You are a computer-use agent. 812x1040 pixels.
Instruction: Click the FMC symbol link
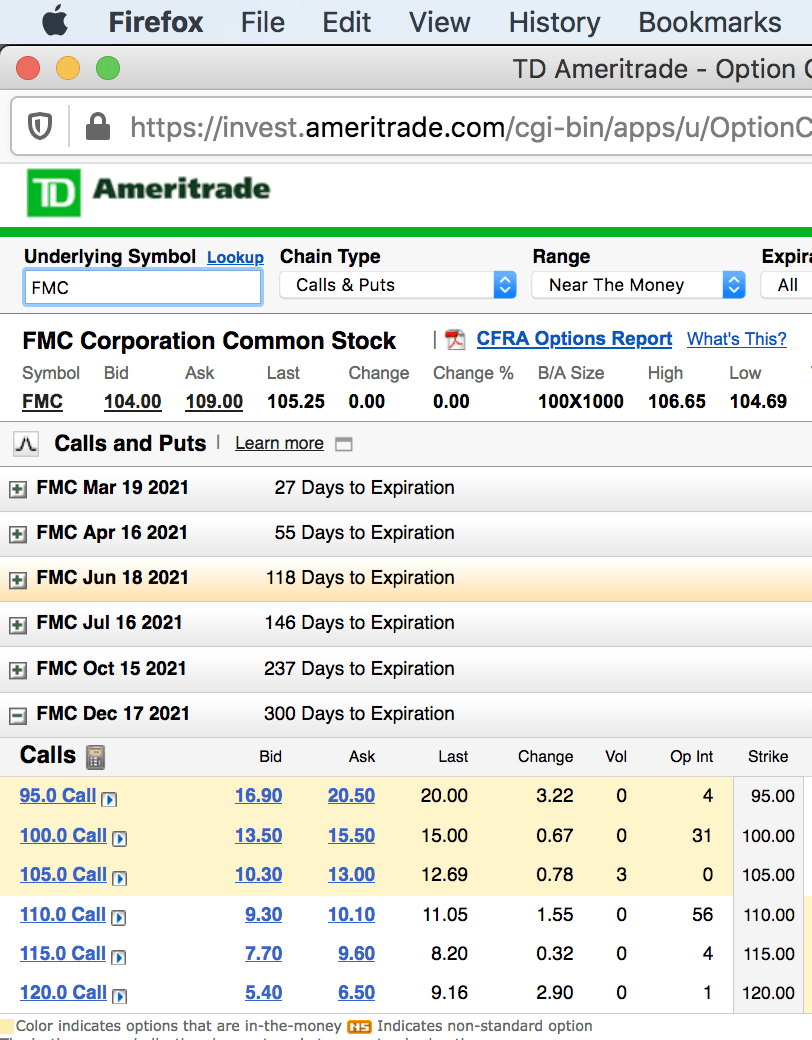pos(42,401)
